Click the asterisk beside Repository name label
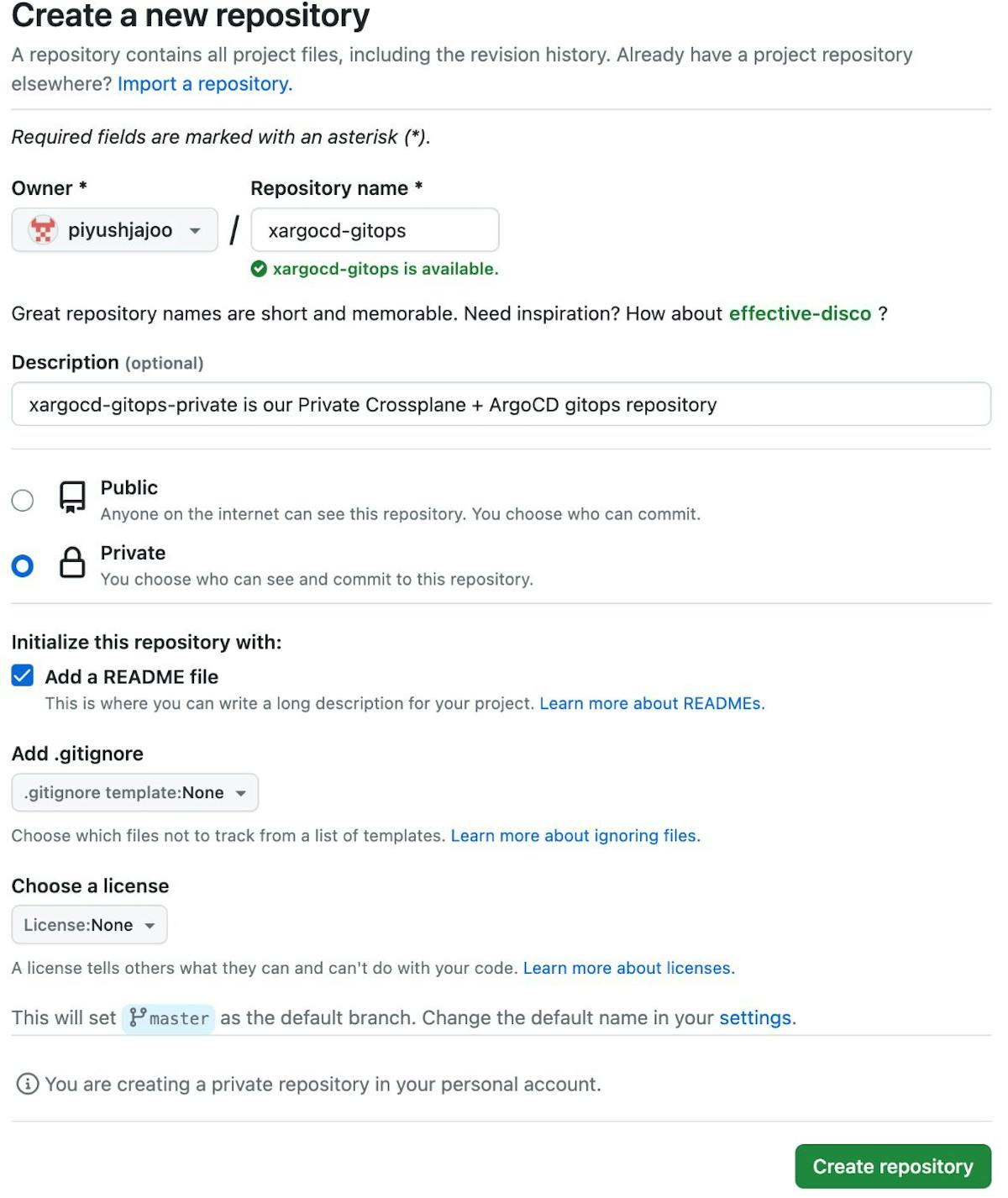Screen dimensions: 1008x1198 [419, 188]
